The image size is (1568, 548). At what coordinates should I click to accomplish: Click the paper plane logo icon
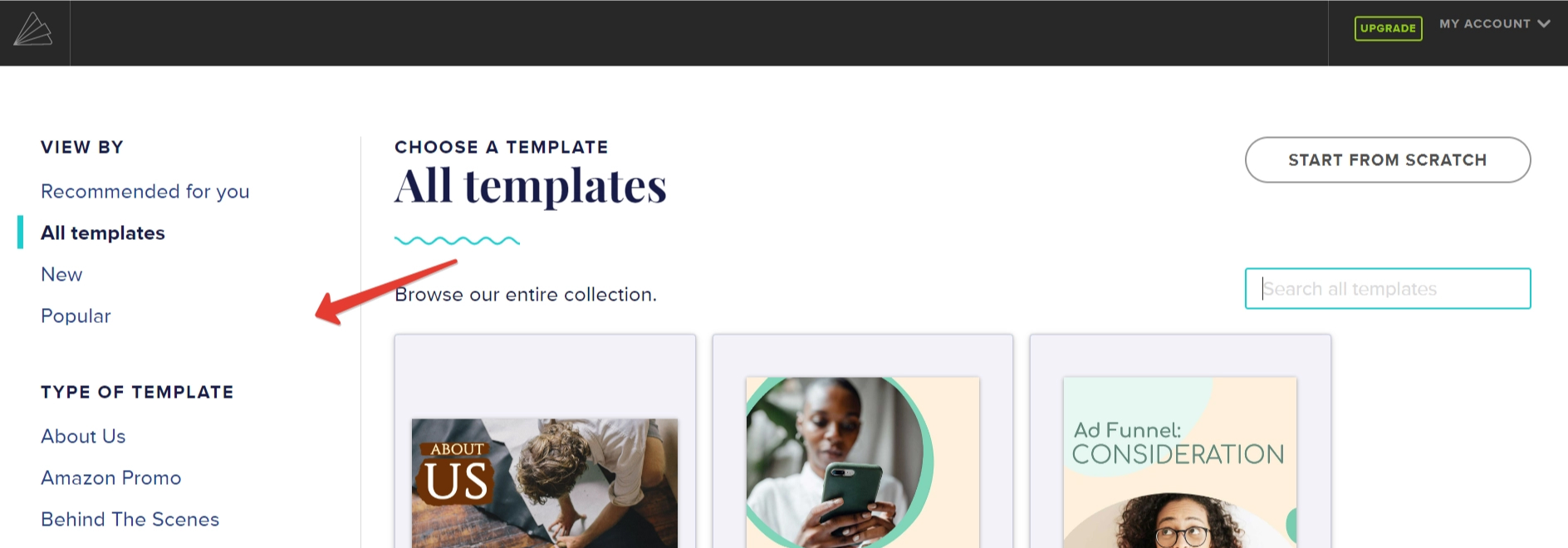(33, 30)
